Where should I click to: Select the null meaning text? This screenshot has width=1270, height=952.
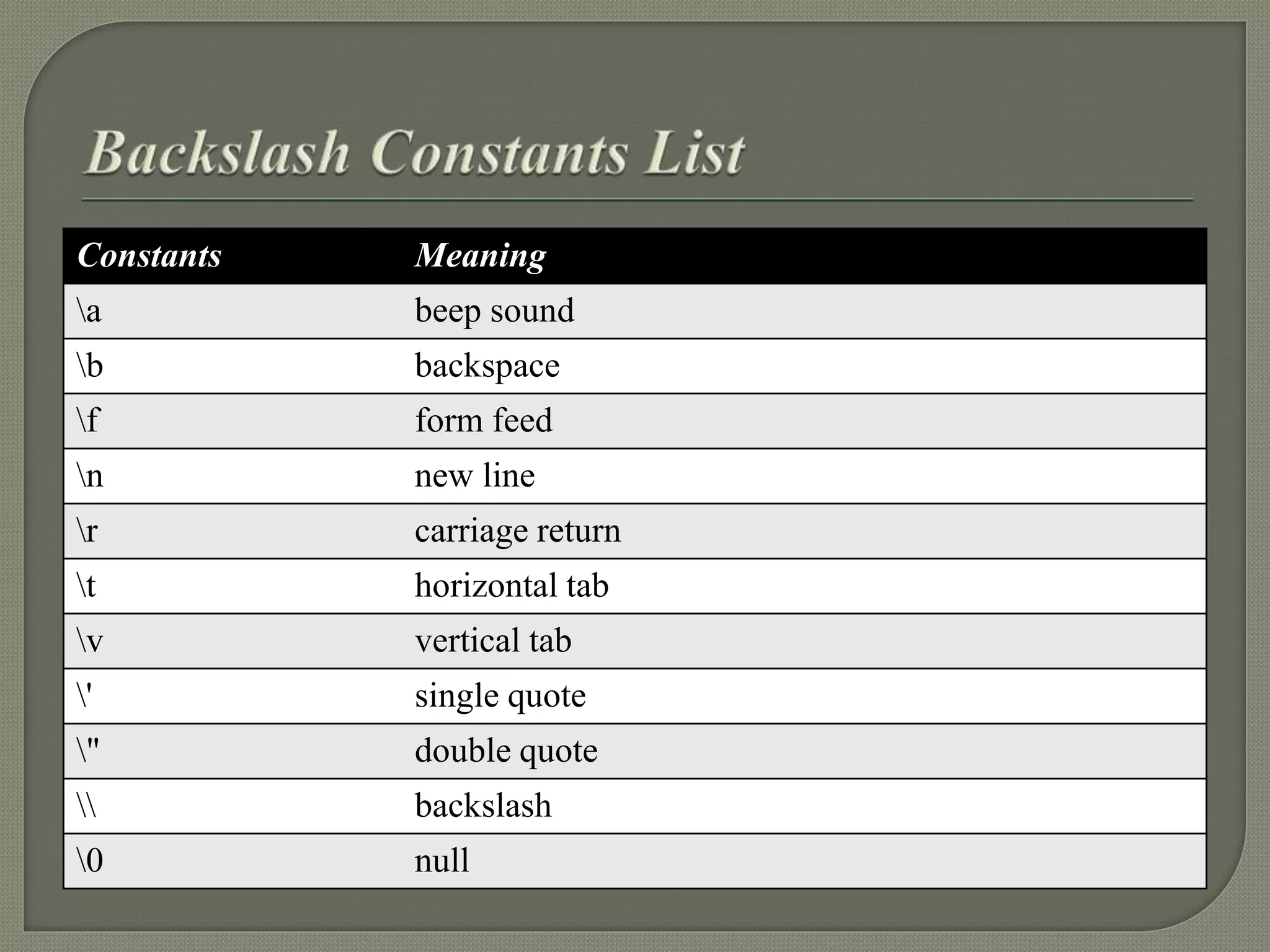(442, 860)
